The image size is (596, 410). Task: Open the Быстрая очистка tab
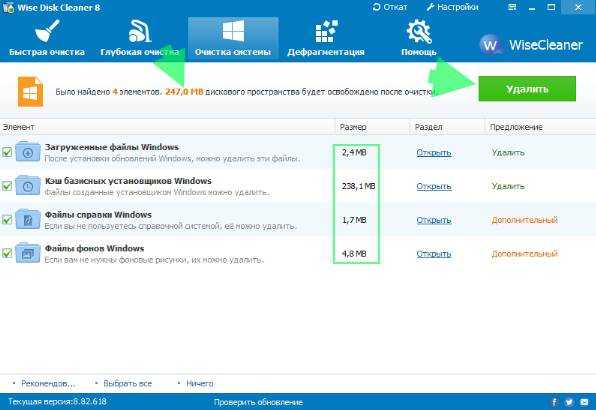pyautogui.click(x=47, y=38)
